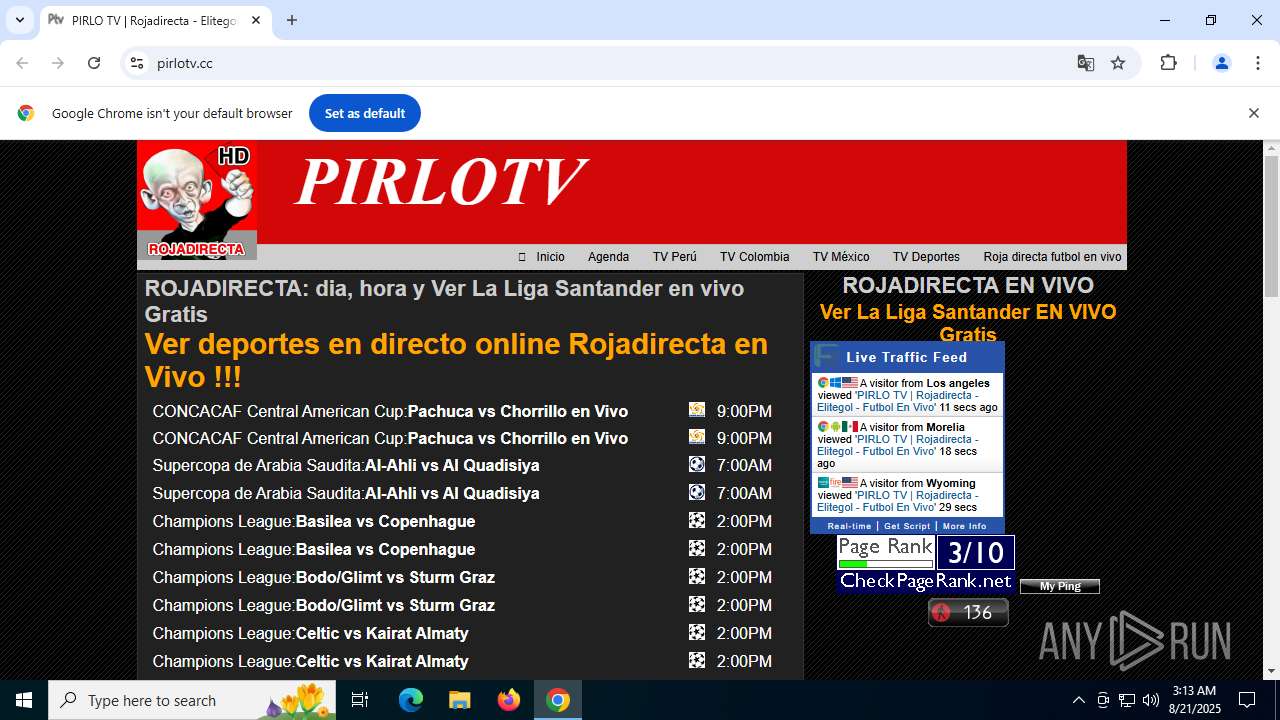This screenshot has height=720, width=1280.
Task: Click the My Ping button
Action: [x=1060, y=586]
